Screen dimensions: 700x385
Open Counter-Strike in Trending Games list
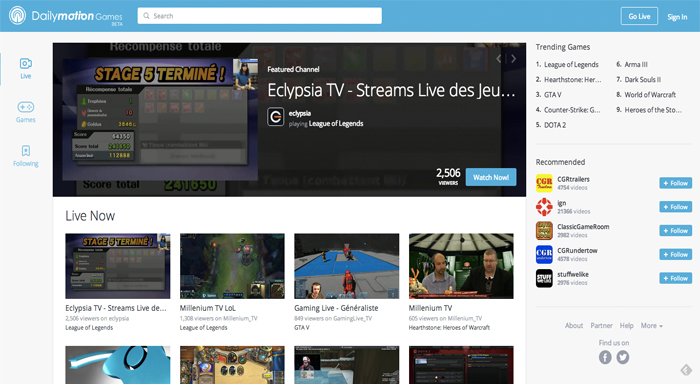click(572, 110)
